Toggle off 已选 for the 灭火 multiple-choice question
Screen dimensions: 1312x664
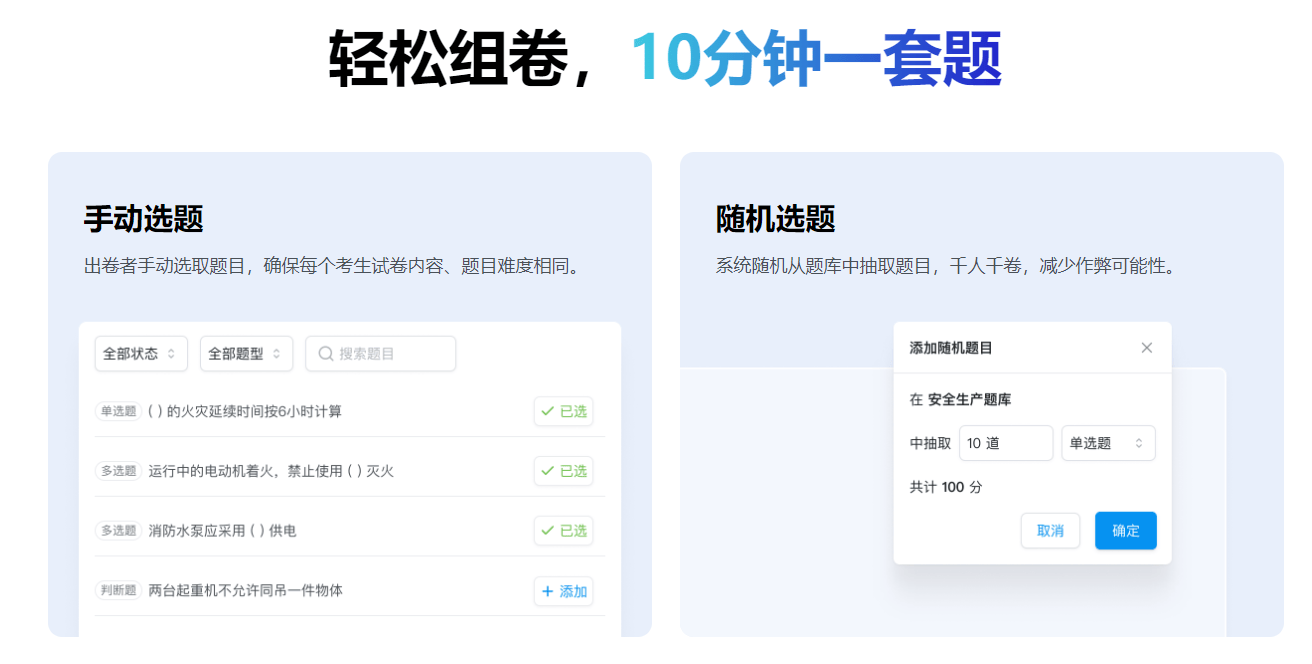[563, 471]
